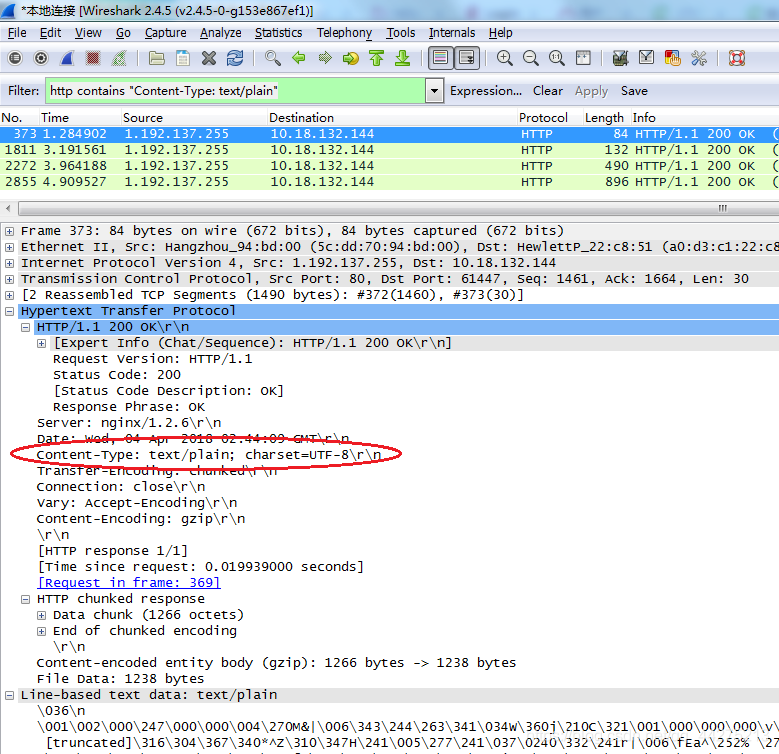Open the Capture menu

[165, 33]
